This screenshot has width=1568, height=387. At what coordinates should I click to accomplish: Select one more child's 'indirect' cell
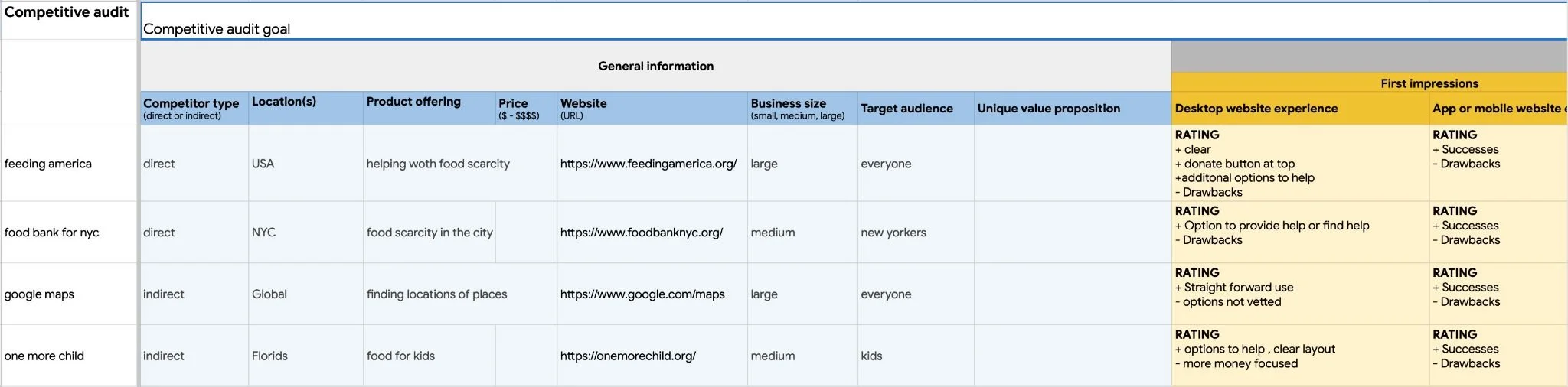coord(194,356)
